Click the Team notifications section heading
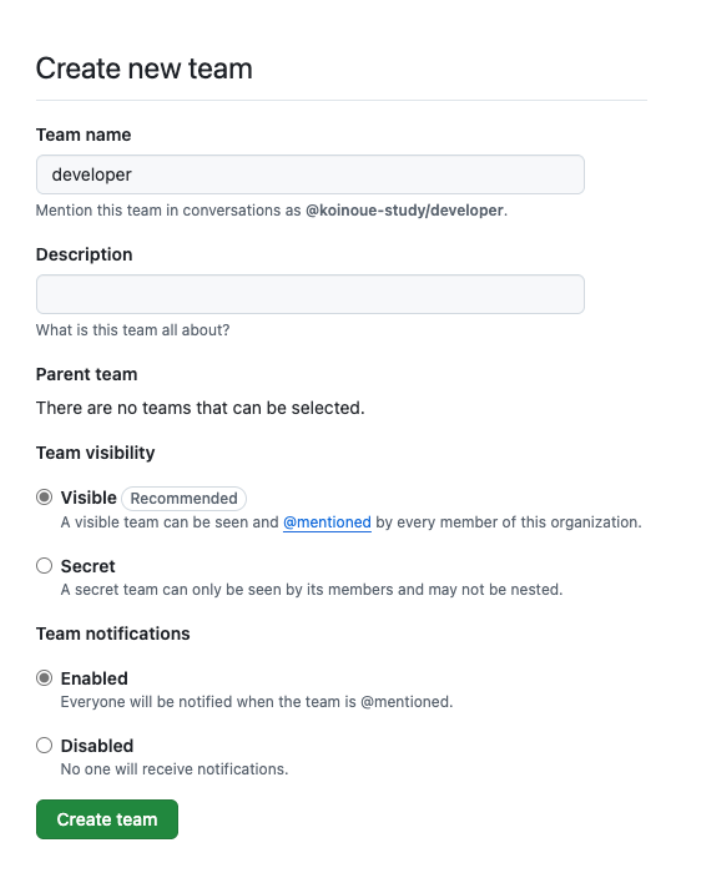Viewport: 712px width, 884px height. point(113,634)
